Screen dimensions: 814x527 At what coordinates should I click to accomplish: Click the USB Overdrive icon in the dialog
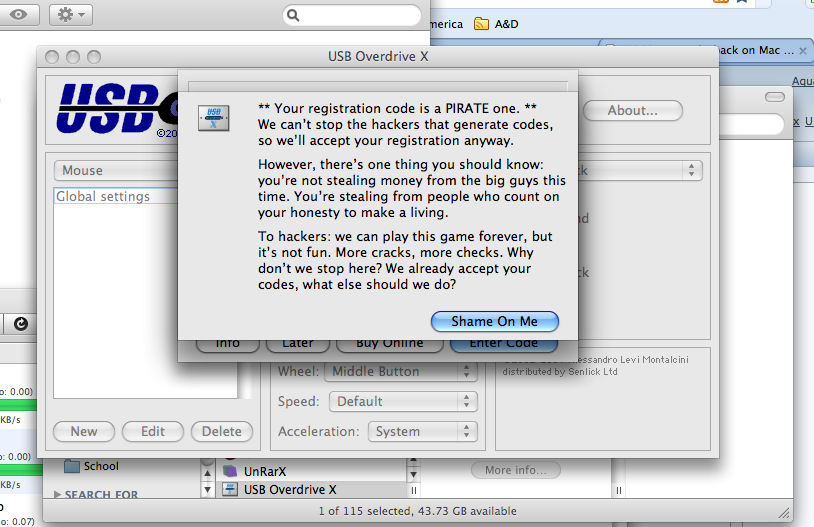coord(213,118)
